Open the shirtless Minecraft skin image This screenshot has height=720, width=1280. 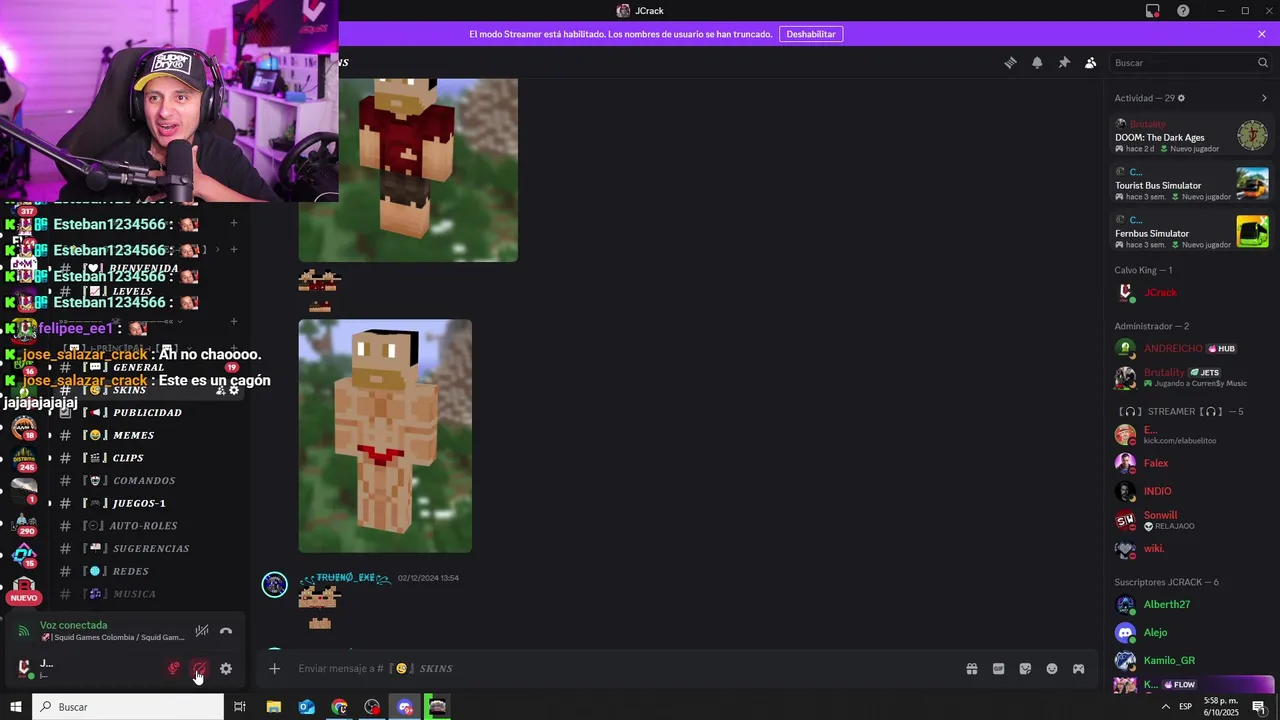(385, 436)
